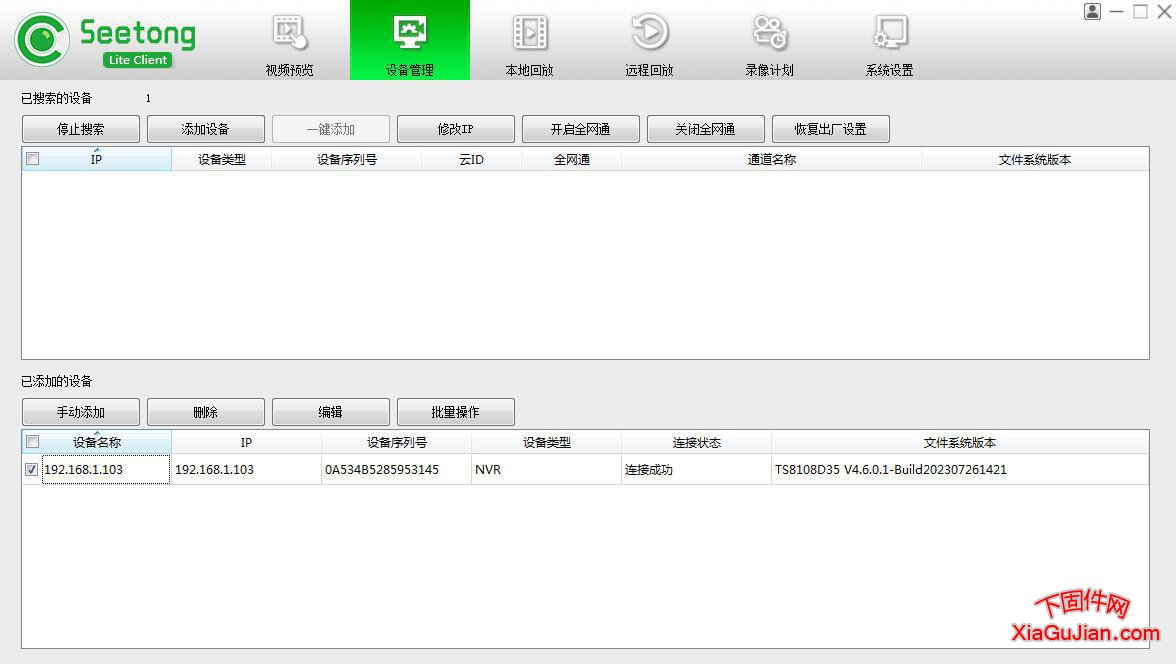Screen dimensions: 1176x664
Task: Sort searched devices by 通道名称 column
Action: [x=771, y=159]
